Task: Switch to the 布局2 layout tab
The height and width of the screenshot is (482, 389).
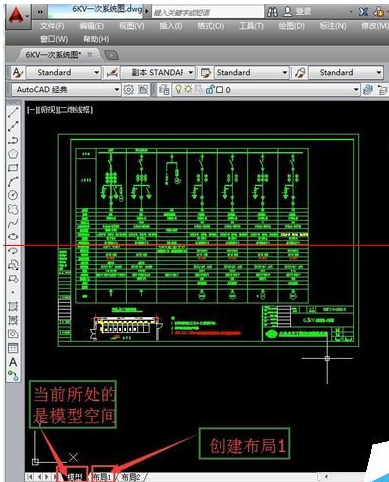Action: 131,477
